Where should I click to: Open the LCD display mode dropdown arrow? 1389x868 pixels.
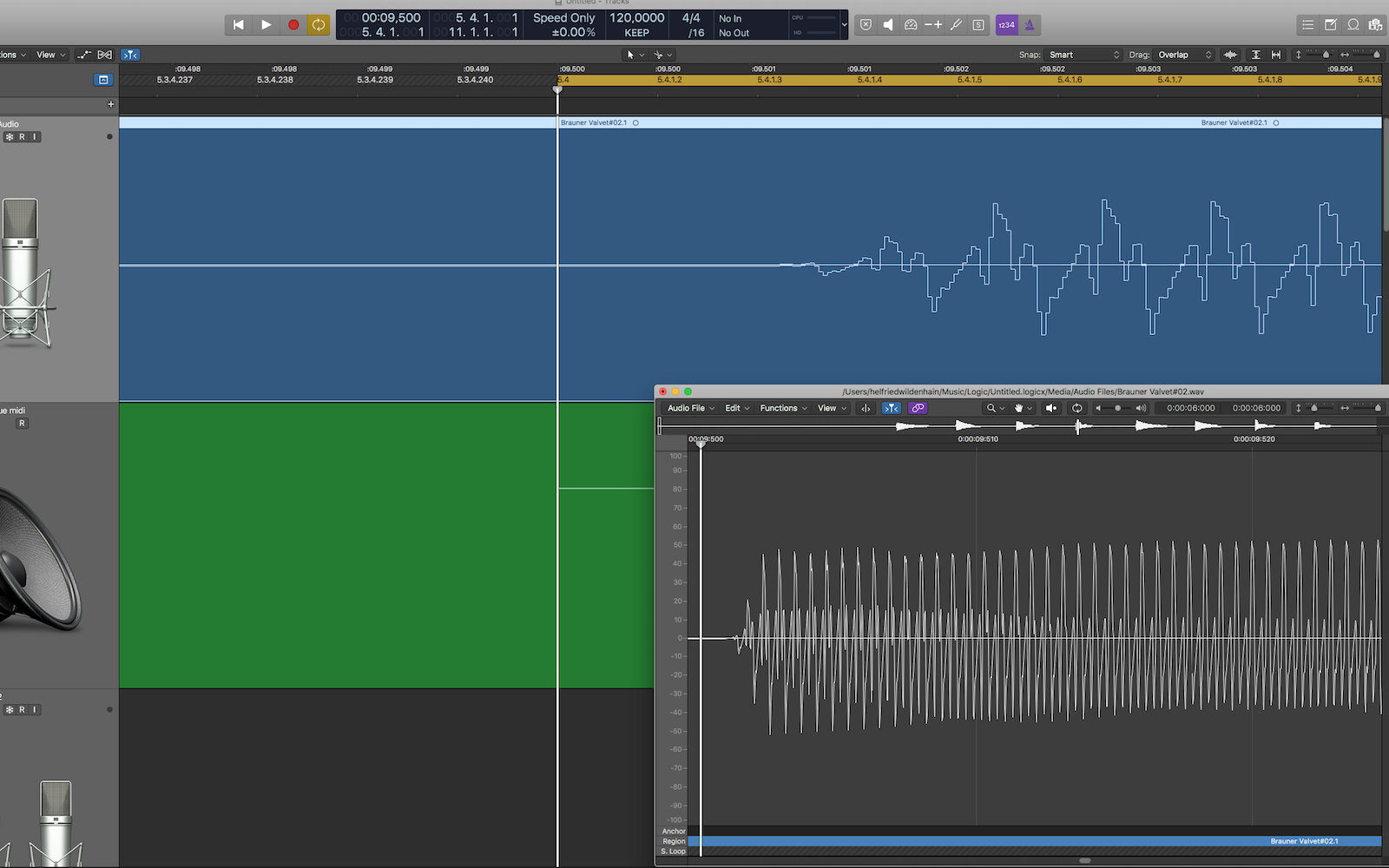click(844, 25)
